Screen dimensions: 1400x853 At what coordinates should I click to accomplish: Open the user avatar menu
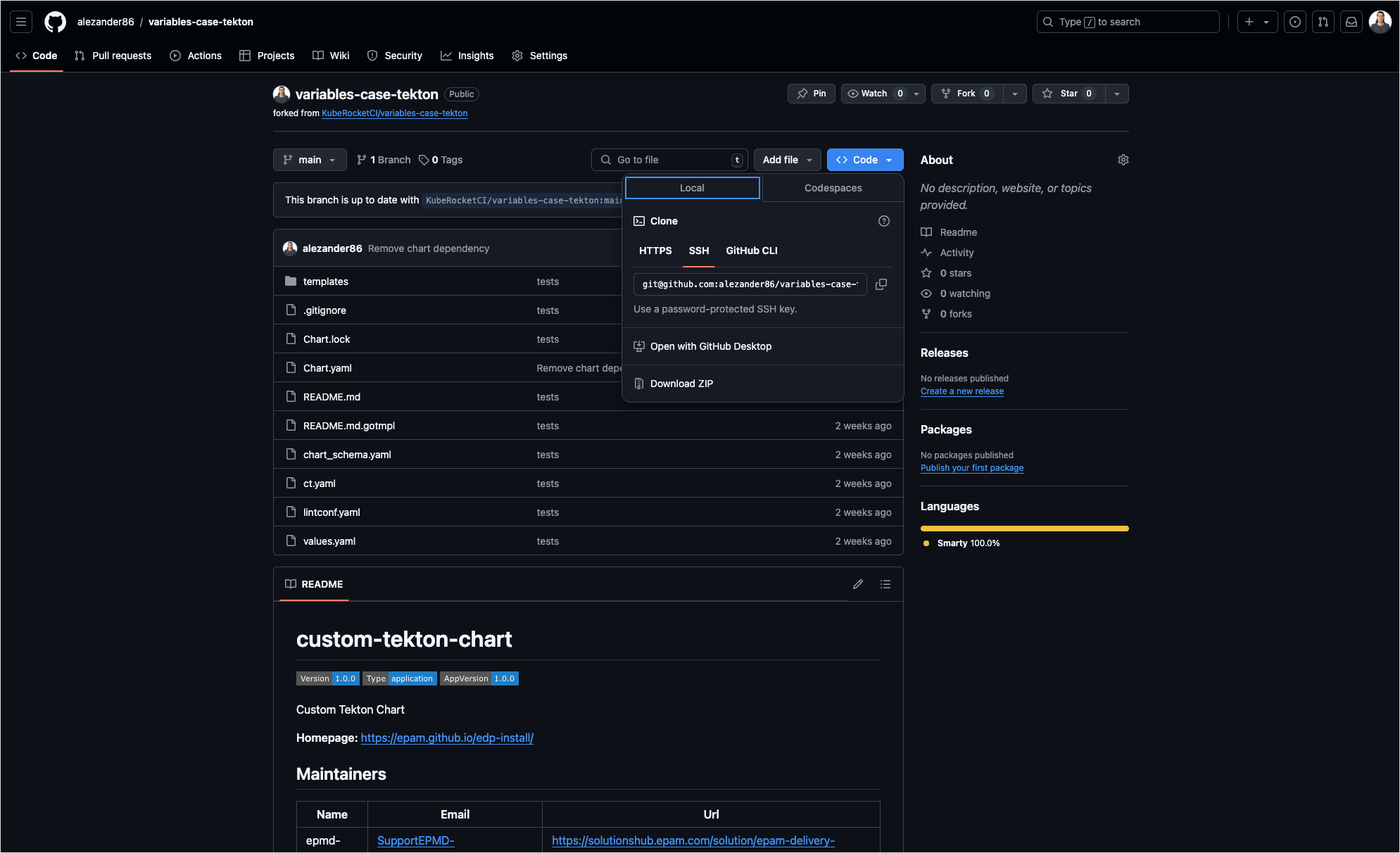1380,22
